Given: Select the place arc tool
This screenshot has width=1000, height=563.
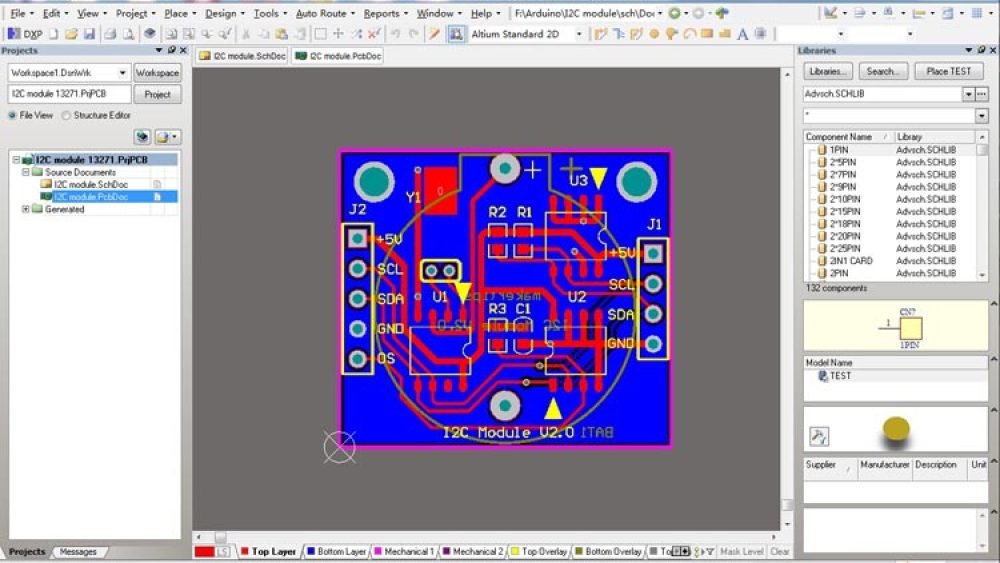Looking at the screenshot, I should pyautogui.click(x=689, y=34).
